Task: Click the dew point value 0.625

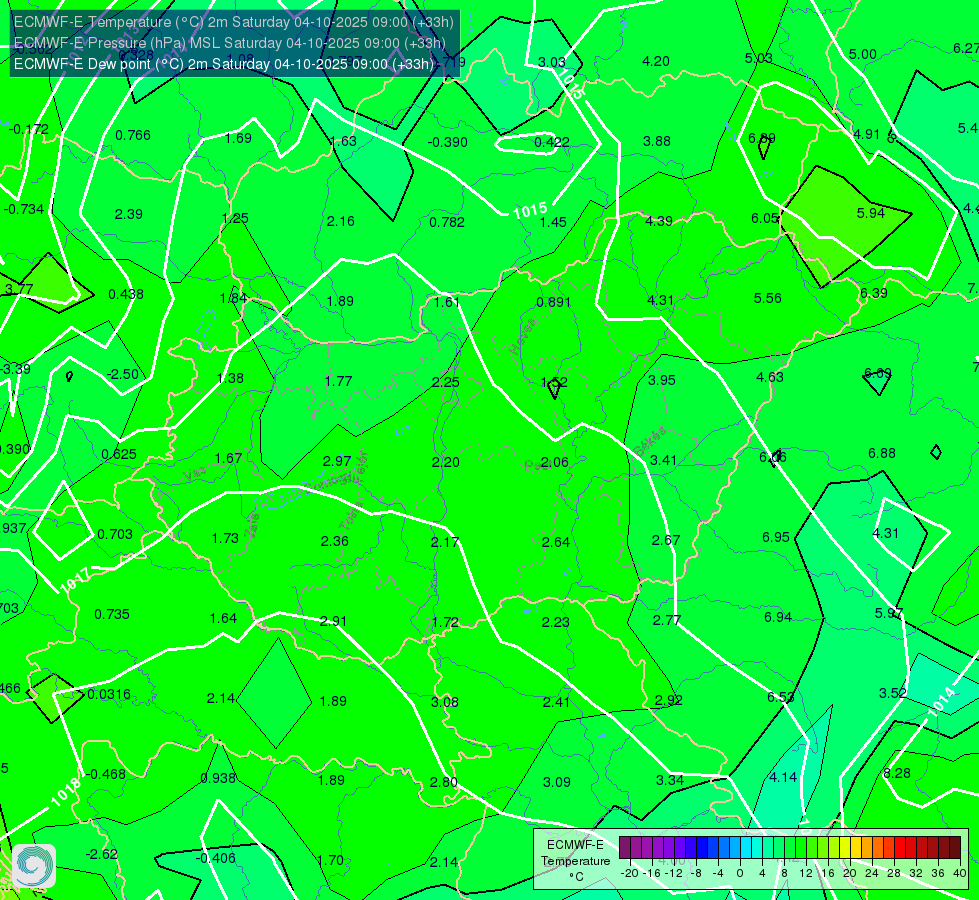Action: point(119,455)
